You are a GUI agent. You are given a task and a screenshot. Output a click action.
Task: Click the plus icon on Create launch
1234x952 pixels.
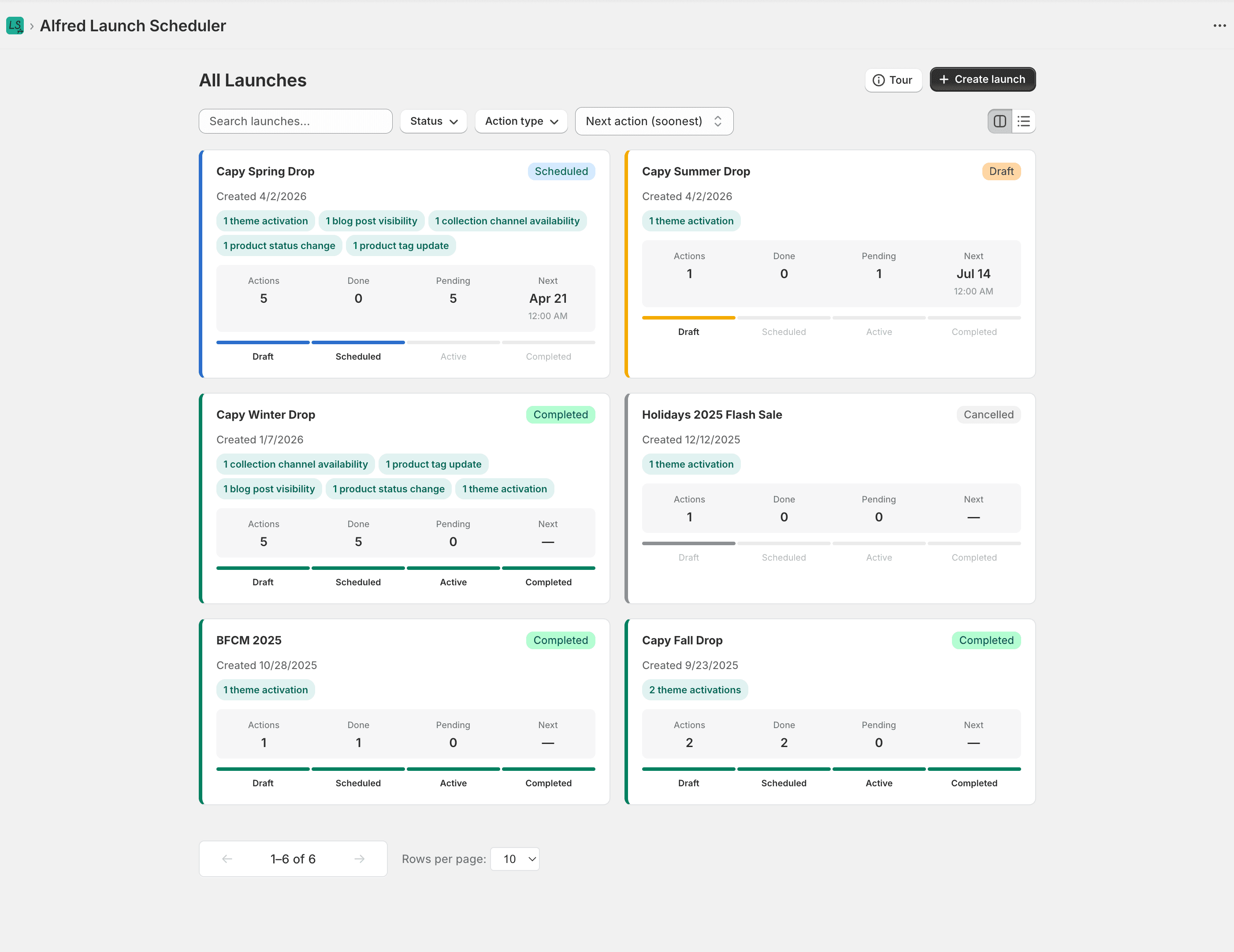943,79
